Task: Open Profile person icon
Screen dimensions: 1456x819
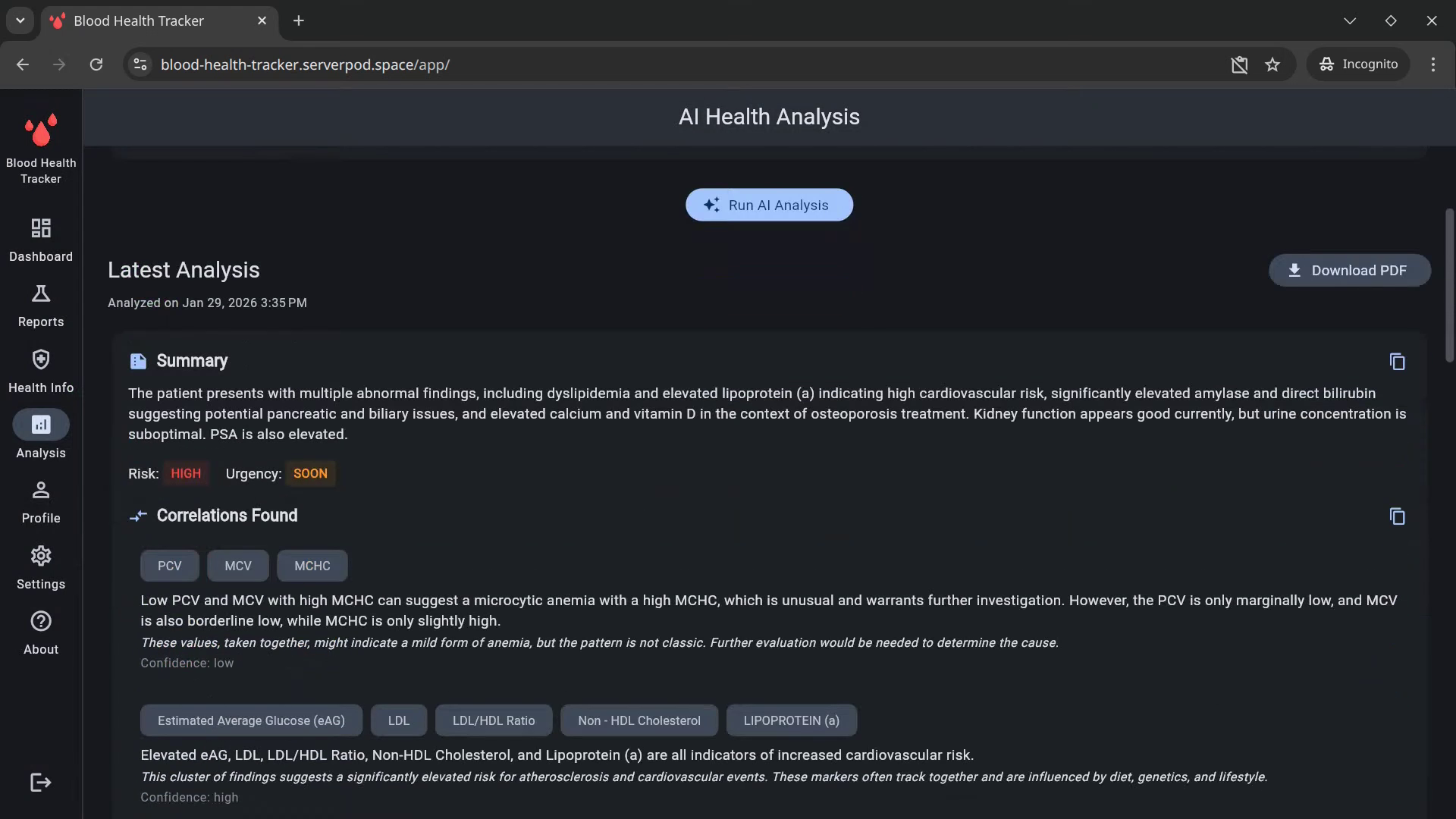Action: [x=41, y=491]
